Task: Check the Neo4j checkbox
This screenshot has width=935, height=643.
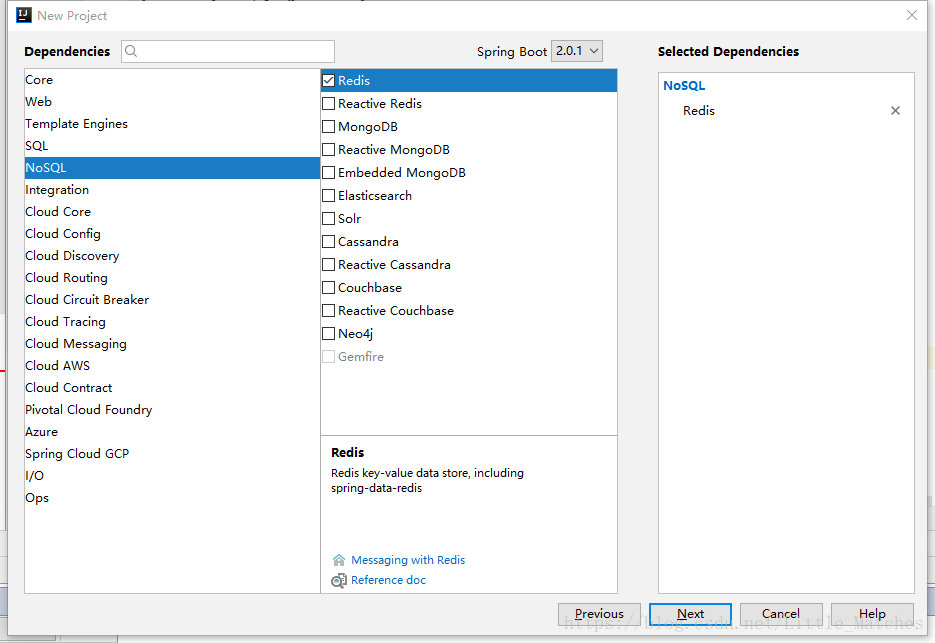Action: point(329,333)
